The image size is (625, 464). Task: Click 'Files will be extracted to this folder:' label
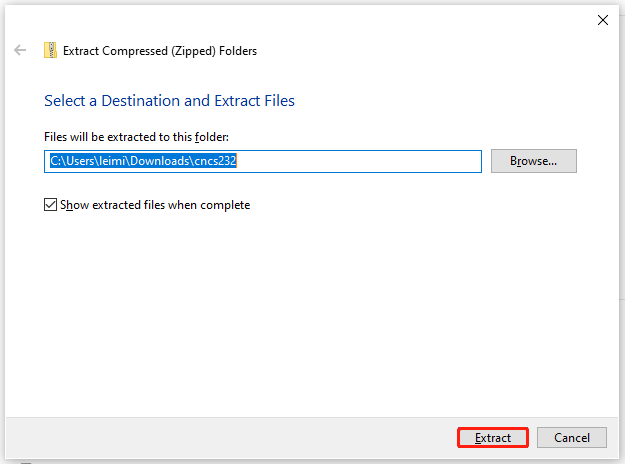tap(136, 137)
